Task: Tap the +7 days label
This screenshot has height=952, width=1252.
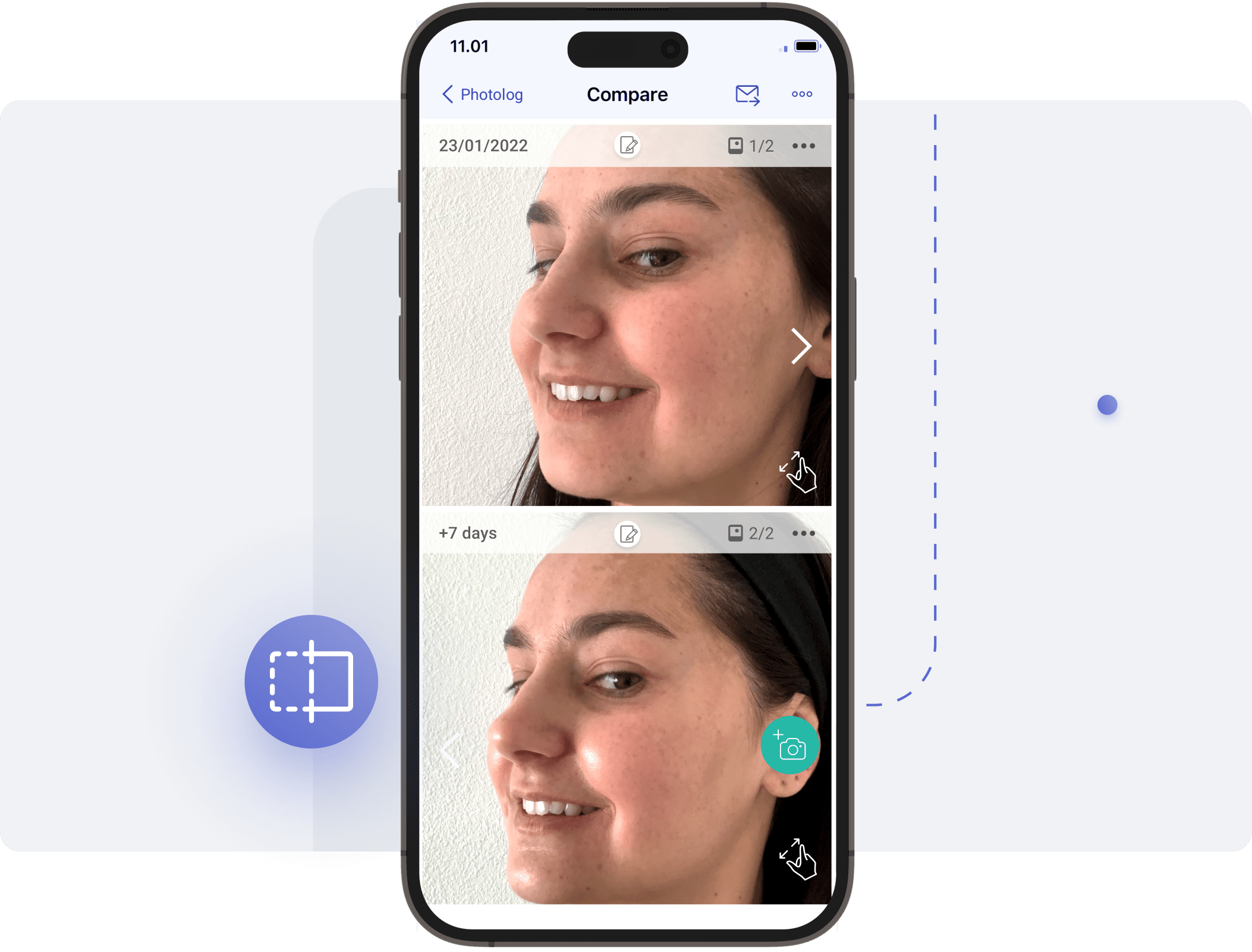Action: pos(467,533)
